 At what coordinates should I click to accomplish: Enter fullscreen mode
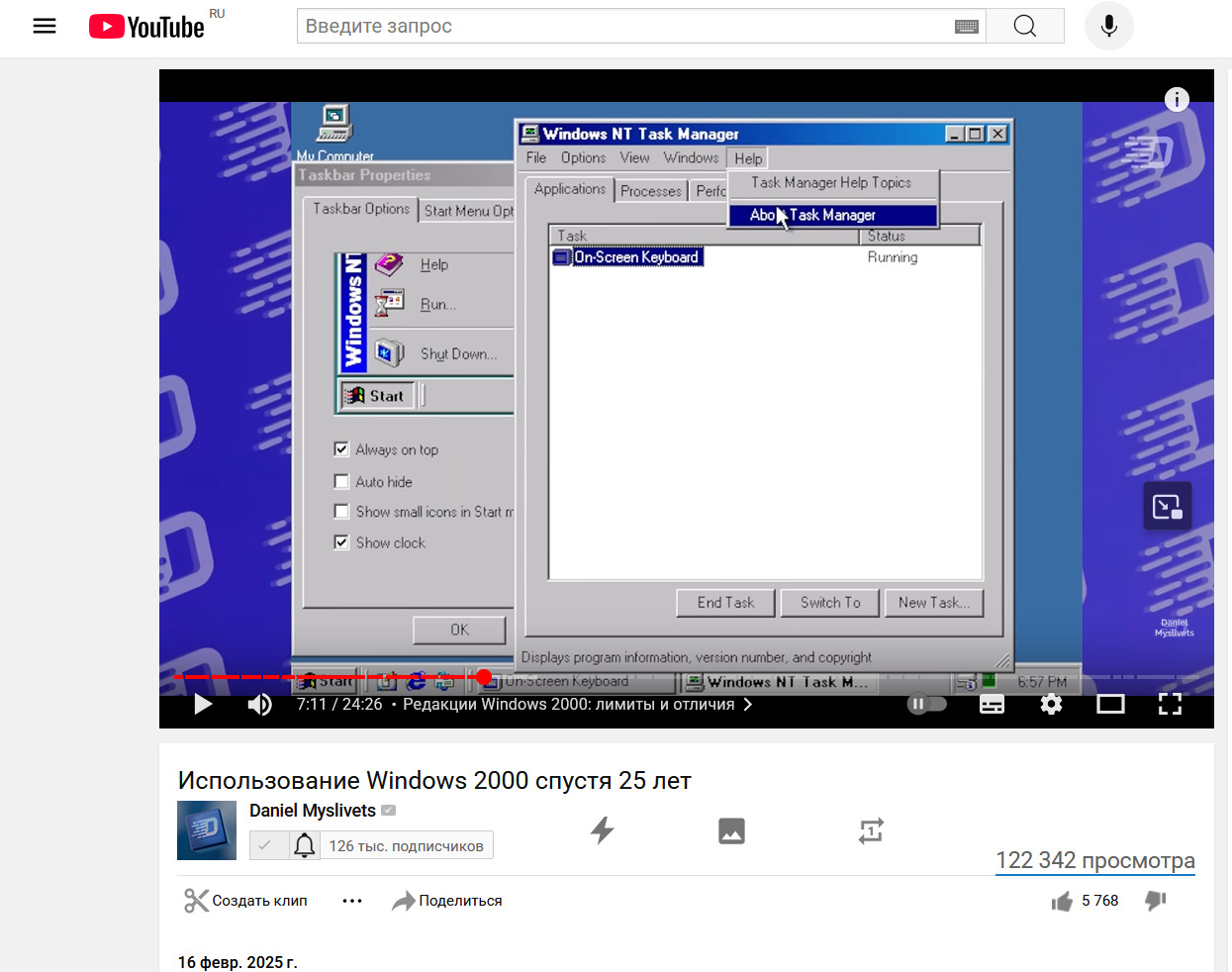(1170, 704)
